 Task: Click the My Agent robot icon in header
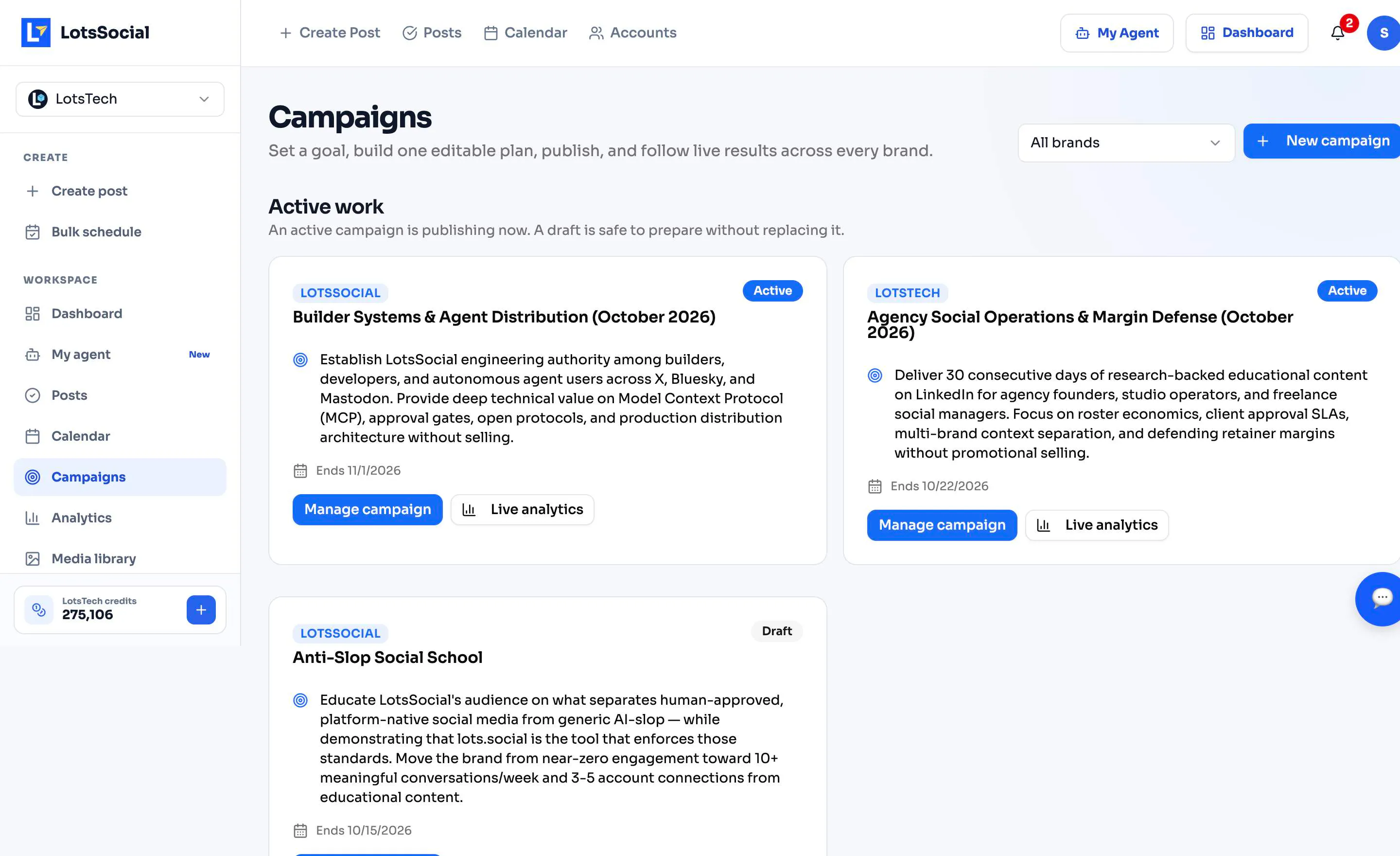click(x=1083, y=33)
